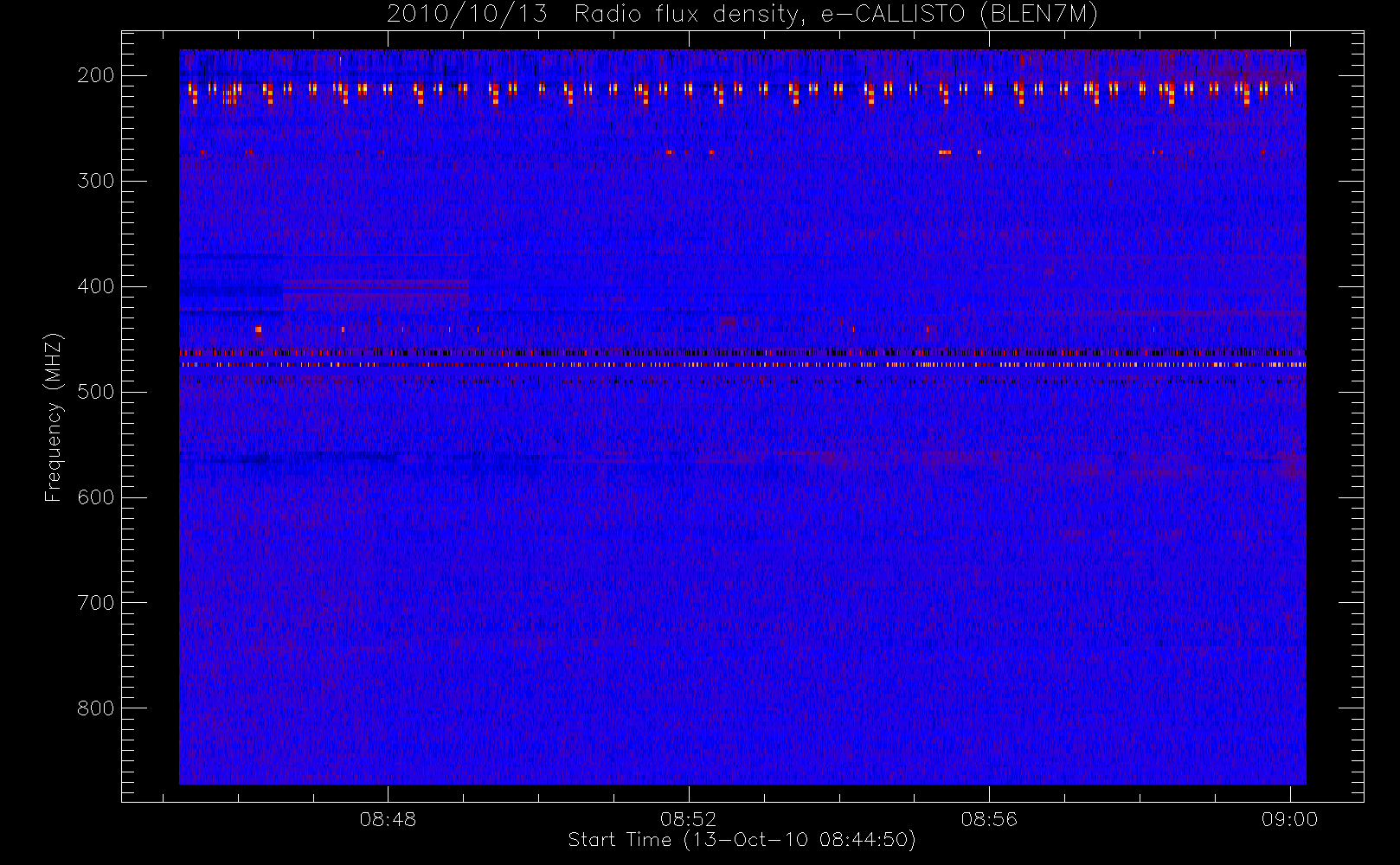Click the plot title 'Radio flux density, e-CALLISTO (BLEN7M)'
Screen dimensions: 1400x865
coord(836,15)
